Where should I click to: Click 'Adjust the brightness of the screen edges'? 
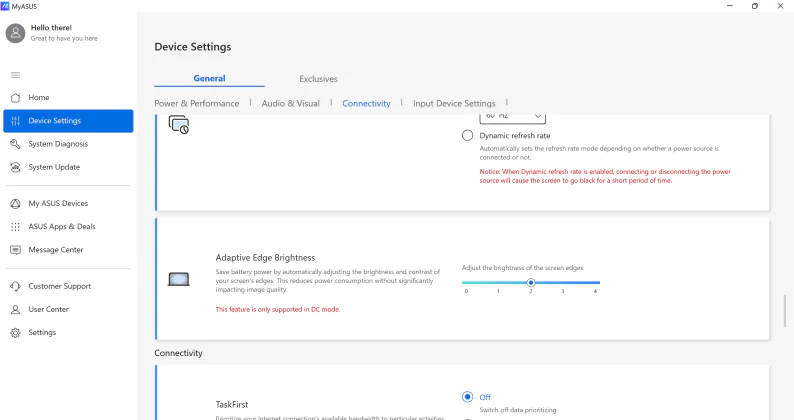[522, 268]
